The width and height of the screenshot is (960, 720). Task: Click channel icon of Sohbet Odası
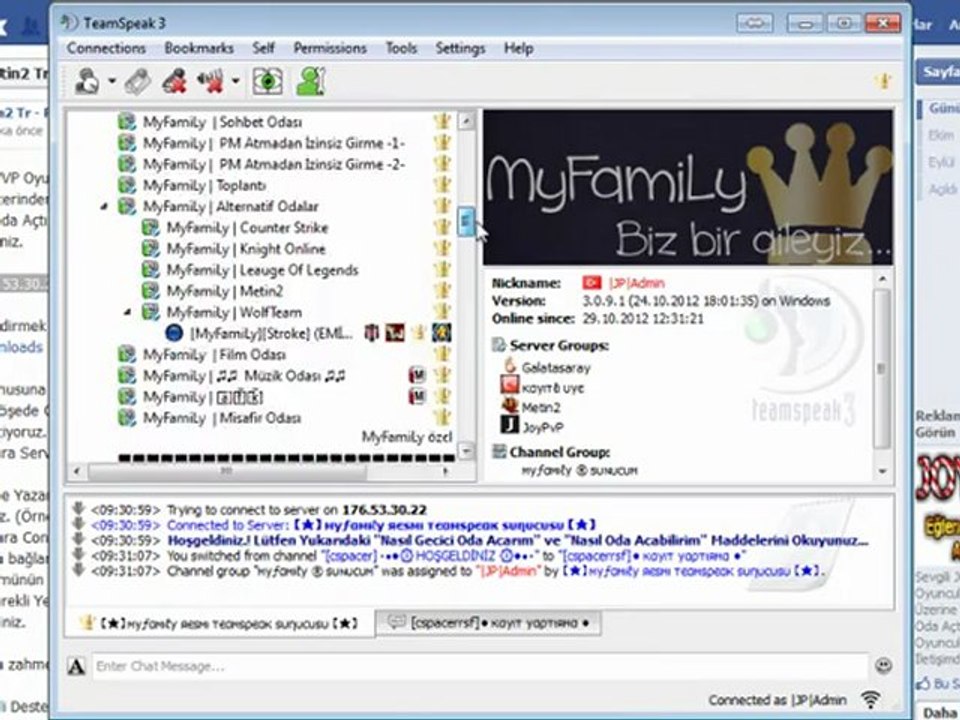click(x=127, y=122)
